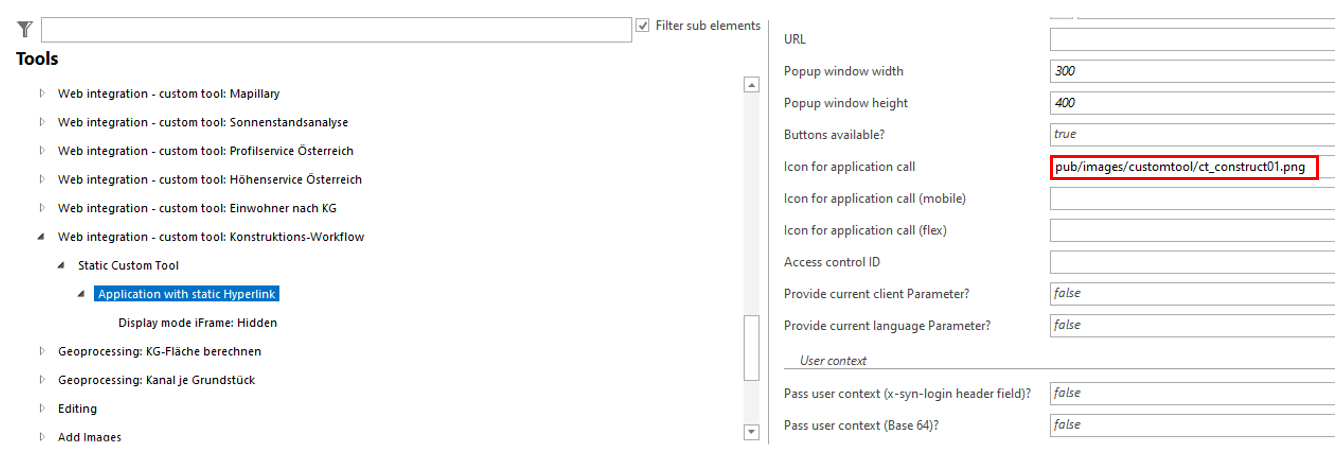Collapse the Konstruktions-Workflow custom tool node
Image resolution: width=1339 pixels, height=451 pixels.
point(42,237)
